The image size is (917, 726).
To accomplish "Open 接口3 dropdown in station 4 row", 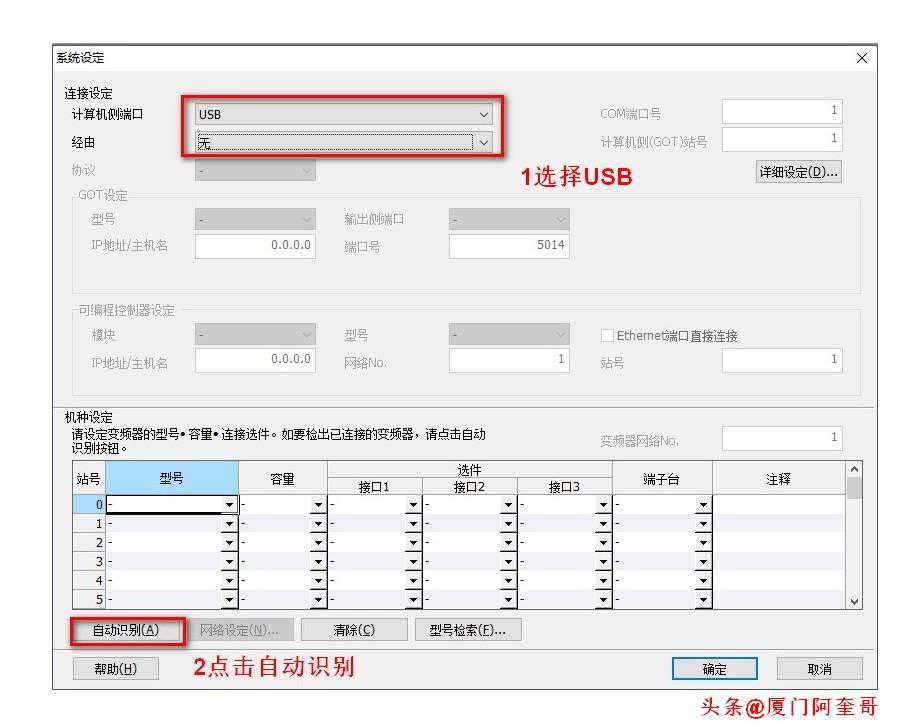I will pyautogui.click(x=603, y=581).
